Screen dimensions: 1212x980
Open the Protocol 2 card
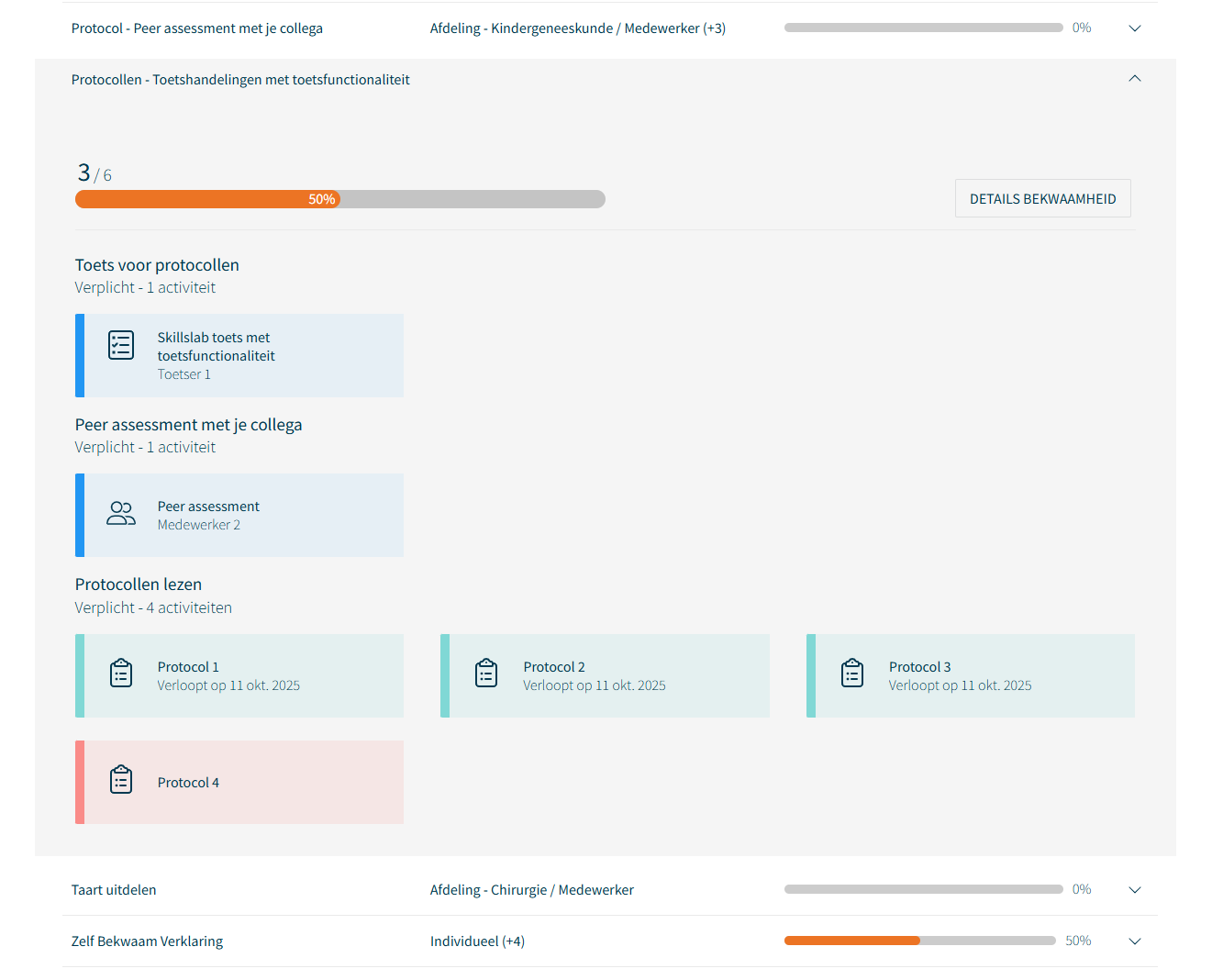coord(605,675)
